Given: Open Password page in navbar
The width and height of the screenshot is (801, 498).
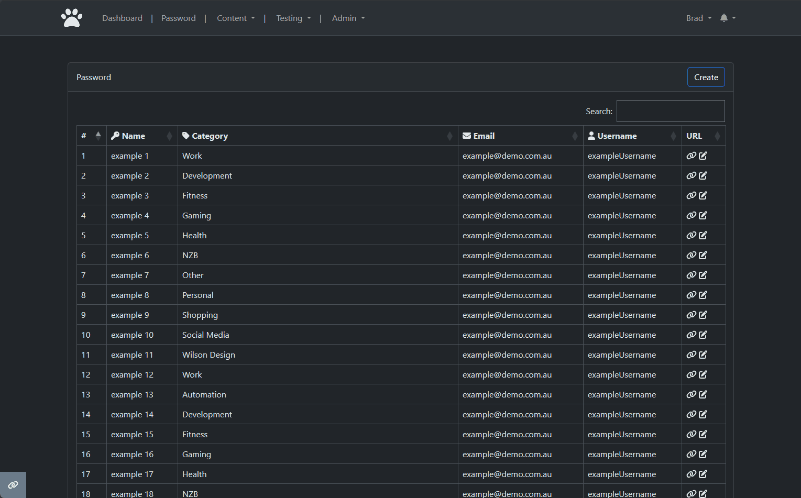Looking at the screenshot, I should 178,18.
